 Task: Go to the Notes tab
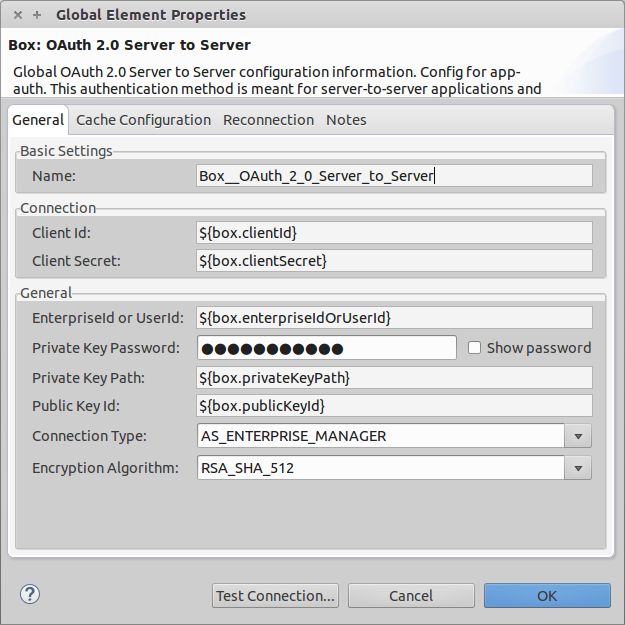[346, 120]
